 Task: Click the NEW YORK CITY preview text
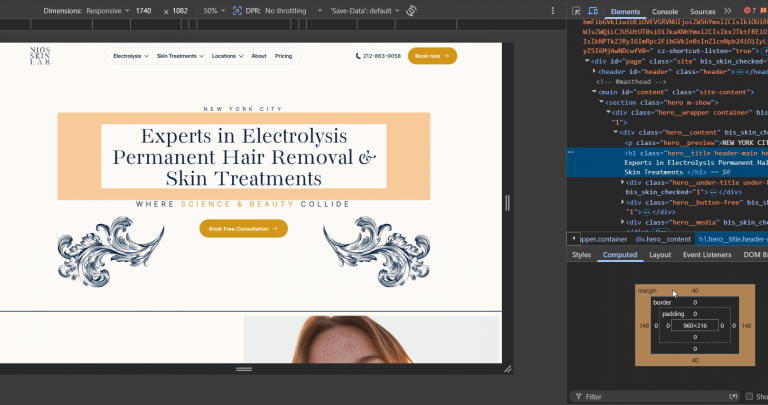(x=243, y=109)
